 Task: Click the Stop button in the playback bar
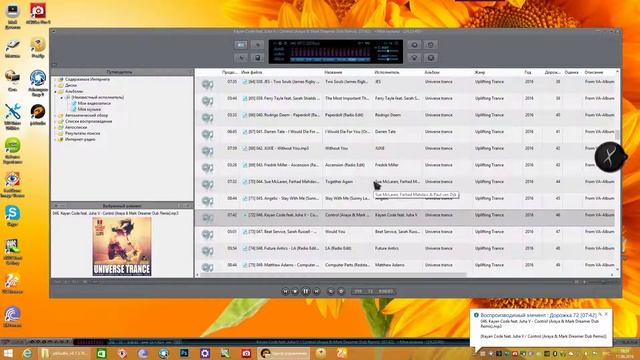(295, 291)
